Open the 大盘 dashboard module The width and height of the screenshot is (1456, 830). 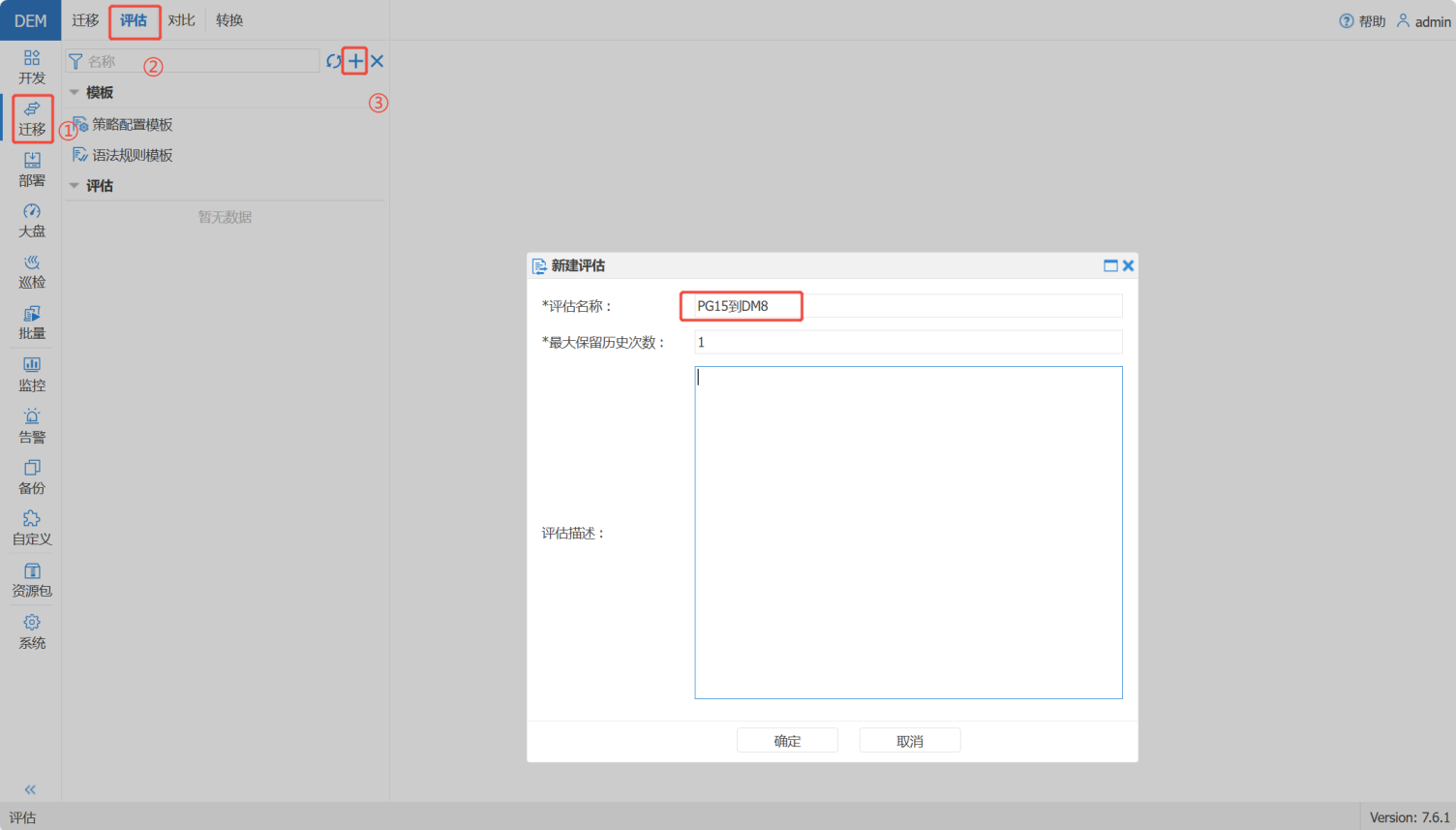click(x=31, y=222)
